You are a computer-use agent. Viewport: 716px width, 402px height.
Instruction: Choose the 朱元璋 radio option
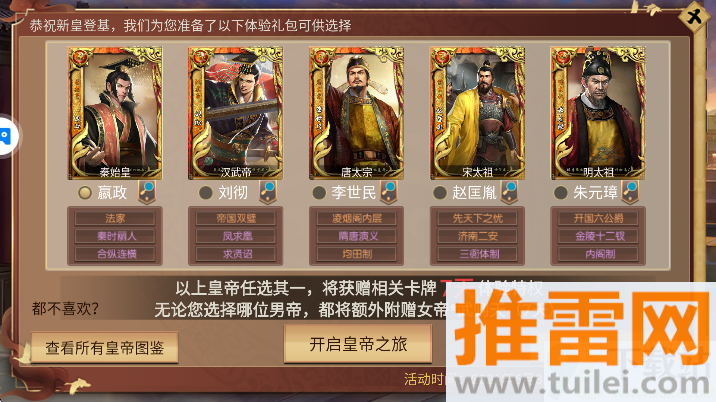tap(560, 193)
